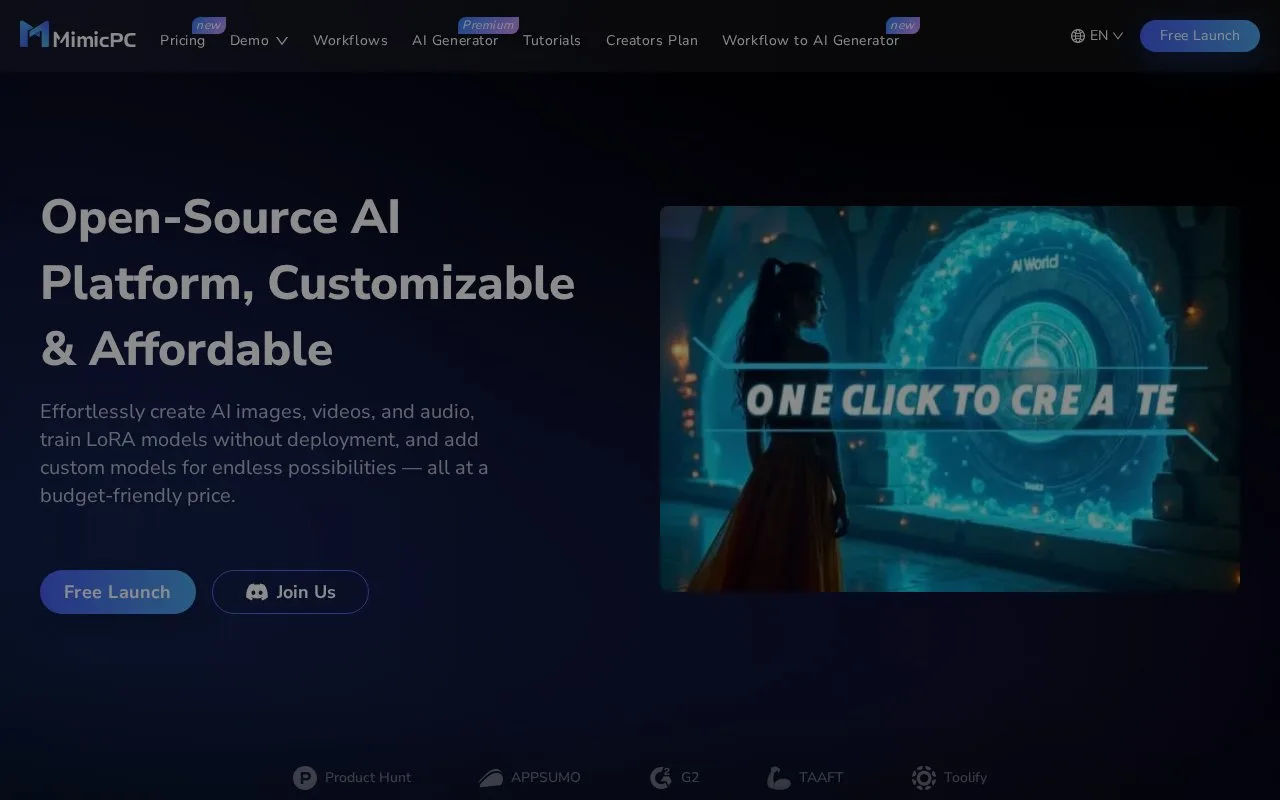
Task: Click the MimicPC logo icon
Action: point(34,34)
